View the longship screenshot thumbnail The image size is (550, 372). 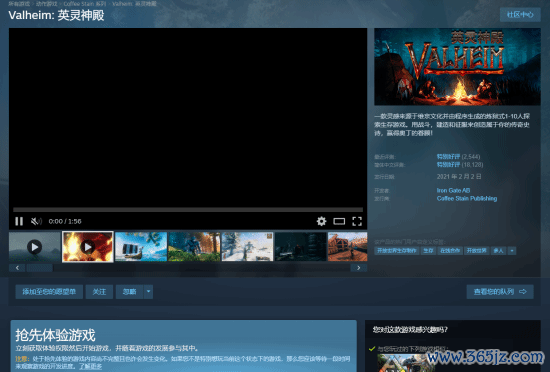141,247
